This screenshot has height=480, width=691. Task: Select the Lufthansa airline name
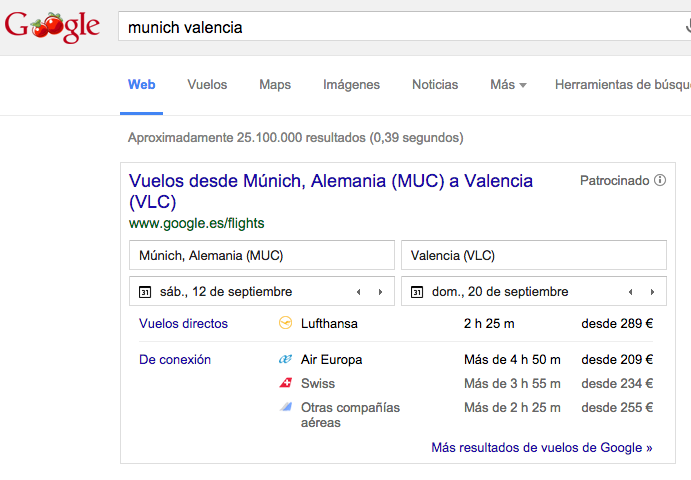tap(329, 324)
